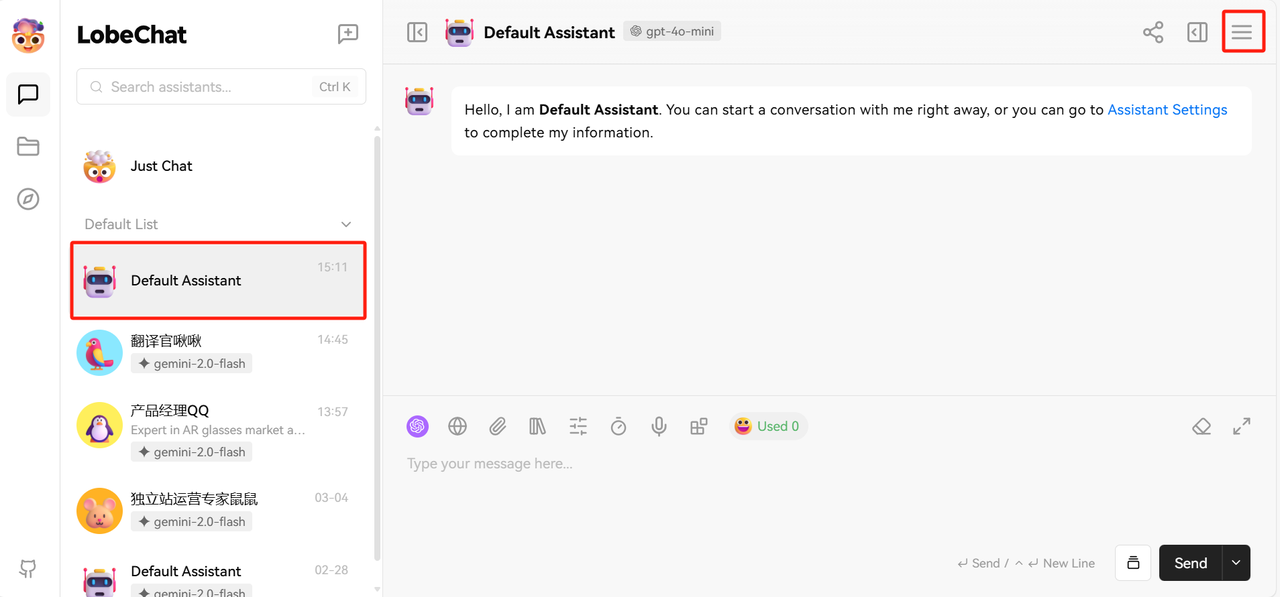The width and height of the screenshot is (1280, 597).
Task: Expand the message input to fullscreen
Action: pyautogui.click(x=1242, y=427)
